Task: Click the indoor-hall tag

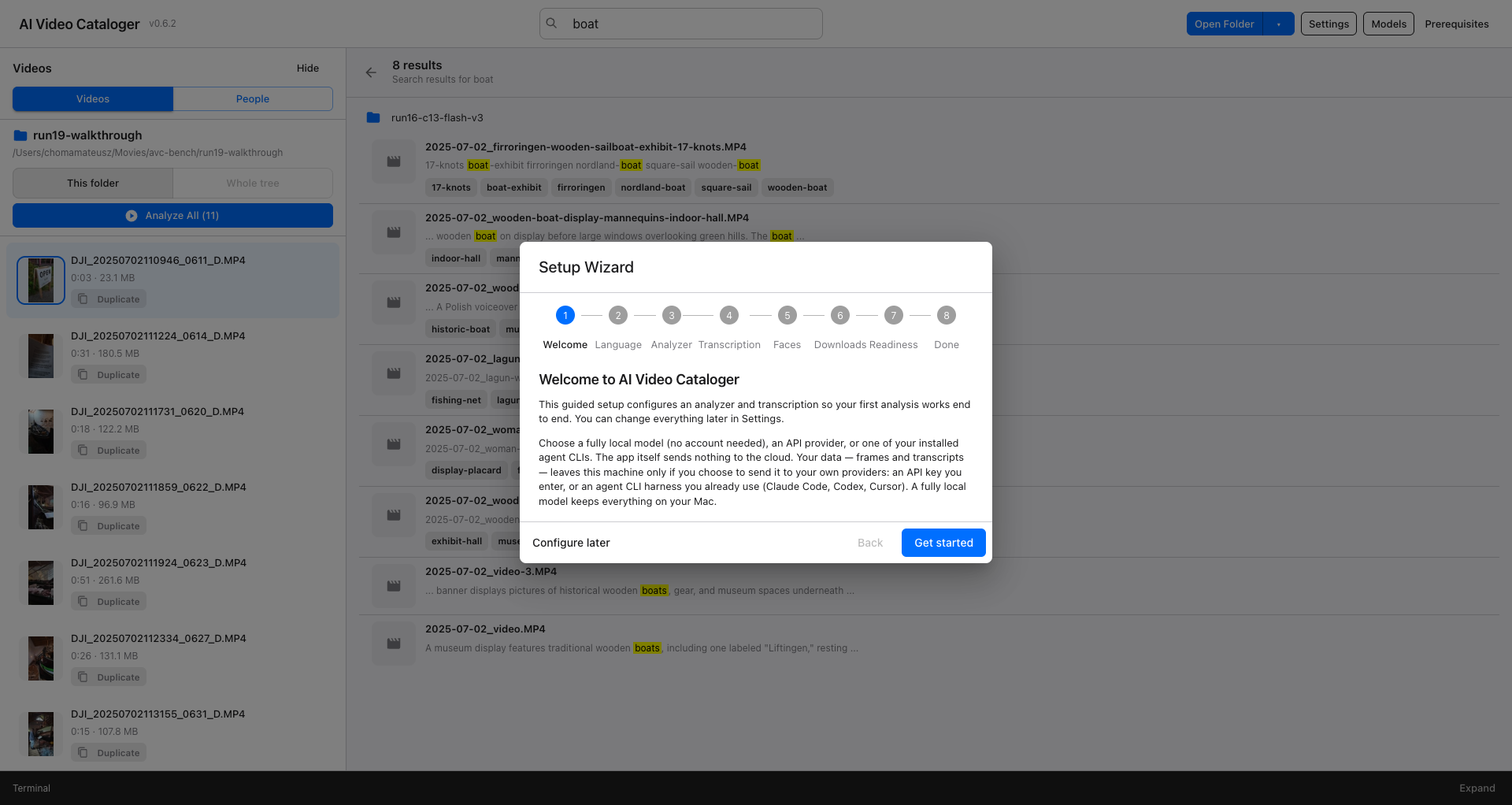Action: (456, 258)
